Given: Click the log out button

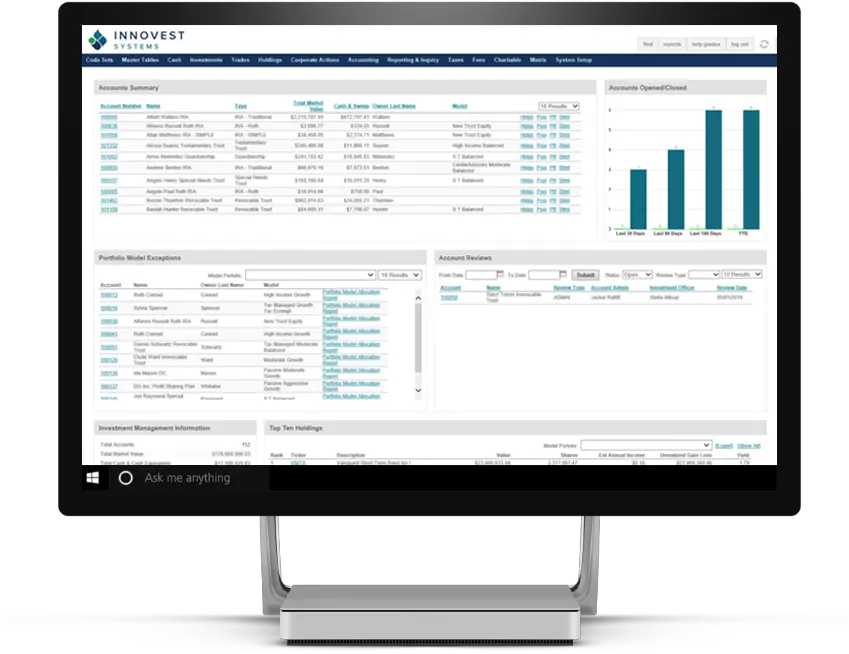Looking at the screenshot, I should pyautogui.click(x=740, y=44).
